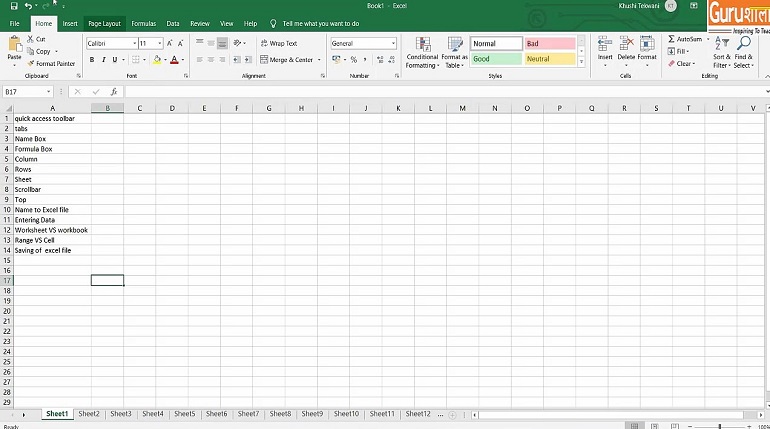Toggle Bold formatting
The image size is (770, 429).
[91, 60]
